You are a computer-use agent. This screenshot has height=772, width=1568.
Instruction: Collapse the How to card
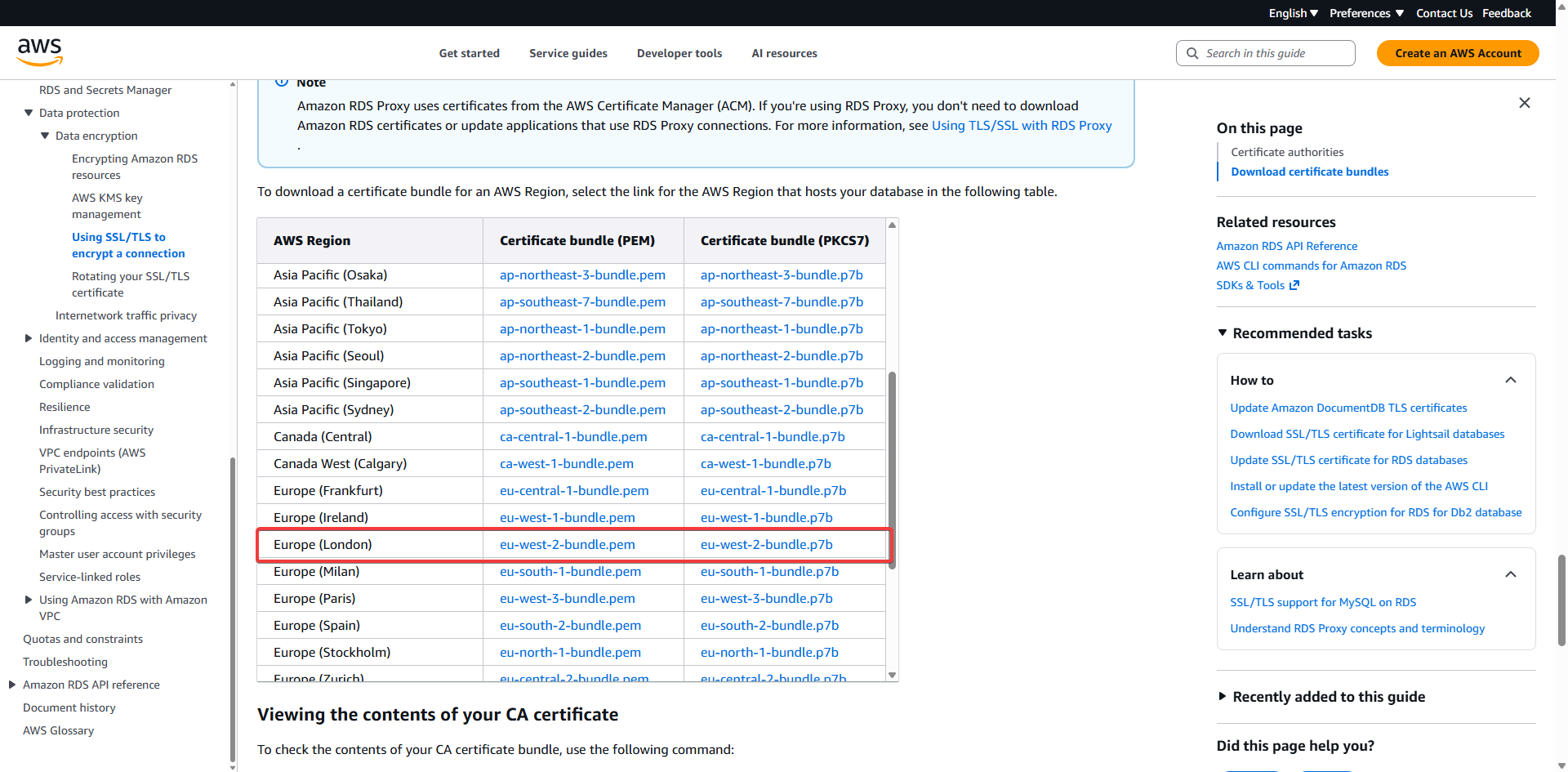point(1511,380)
